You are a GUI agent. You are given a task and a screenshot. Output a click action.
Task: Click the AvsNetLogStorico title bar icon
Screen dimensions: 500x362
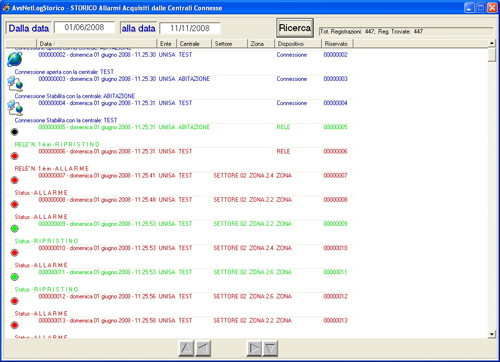(6, 7)
